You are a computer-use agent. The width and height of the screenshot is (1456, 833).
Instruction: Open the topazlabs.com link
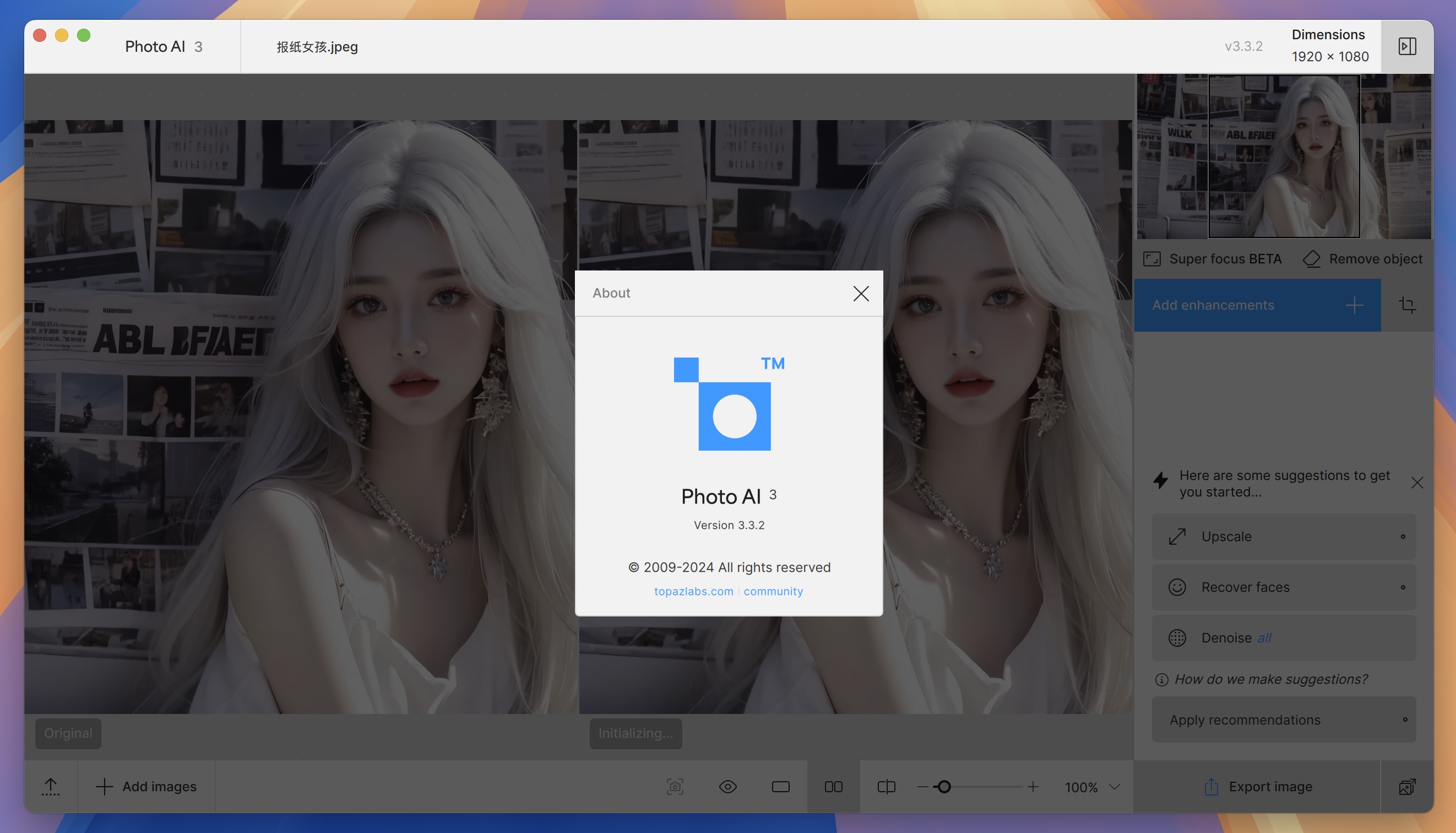coord(694,591)
